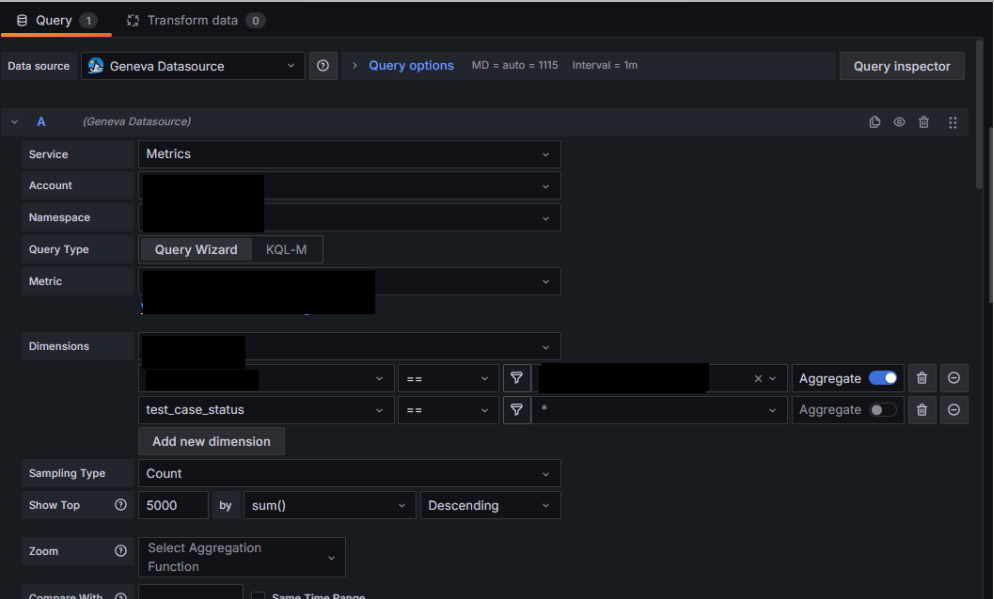Viewport: 994px width, 599px height.
Task: Duplicate query A with copy icon
Action: [875, 122]
